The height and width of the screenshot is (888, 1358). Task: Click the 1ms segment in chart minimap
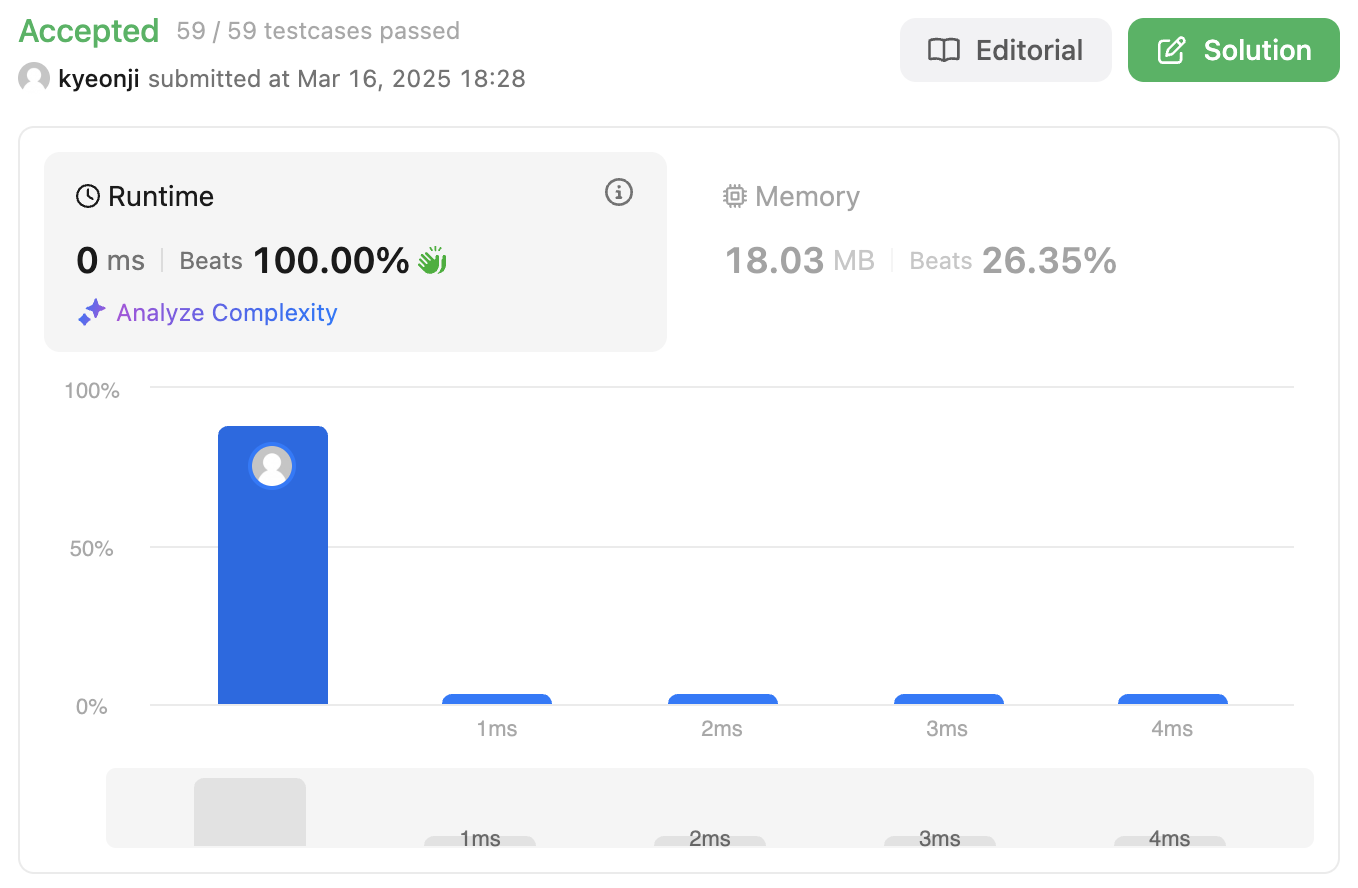click(x=480, y=841)
